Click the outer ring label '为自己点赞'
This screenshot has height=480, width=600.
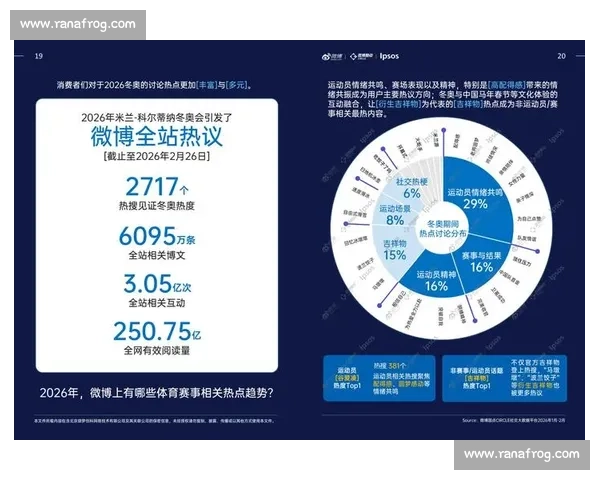(x=530, y=219)
